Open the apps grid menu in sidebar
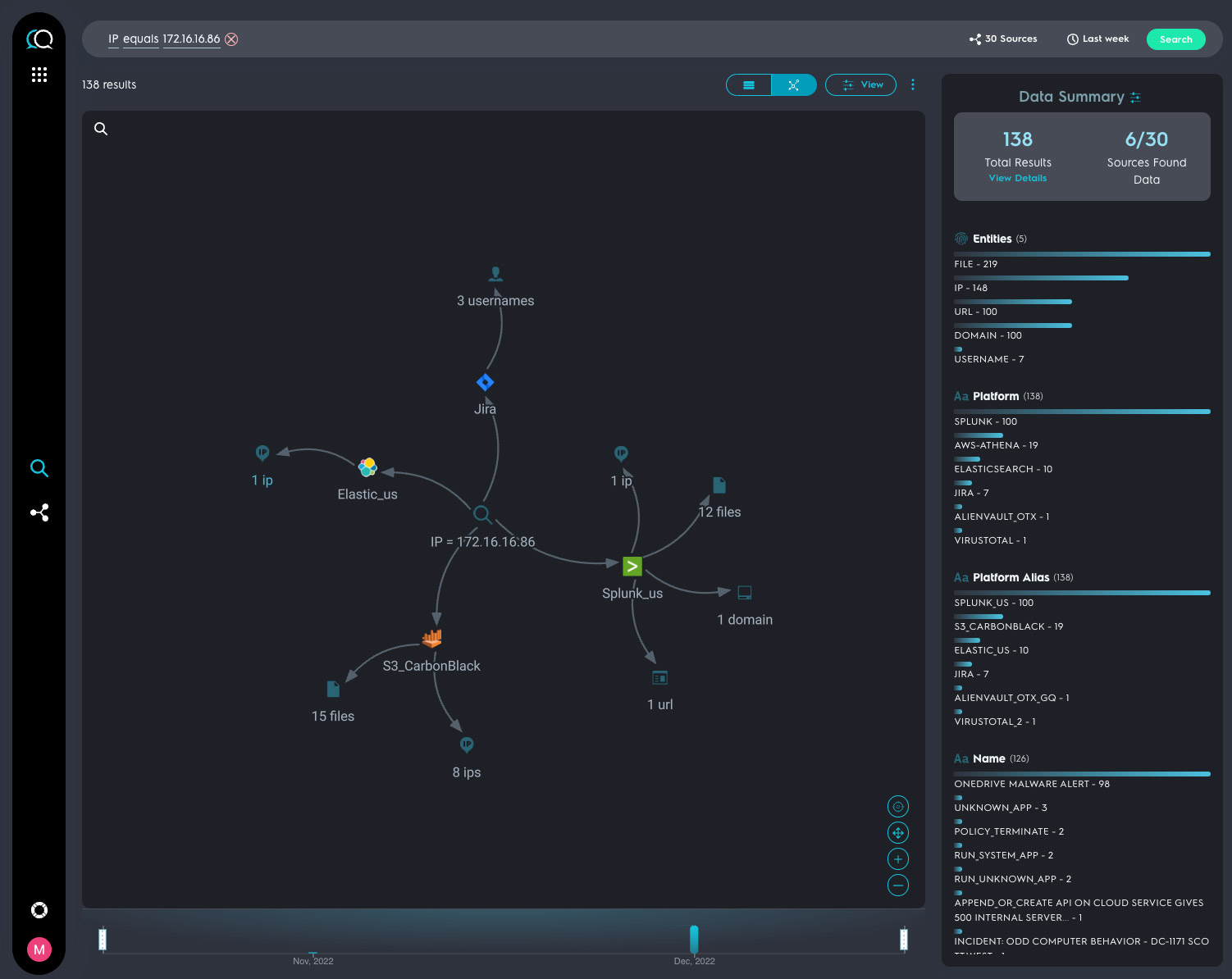1232x979 pixels. click(x=39, y=75)
